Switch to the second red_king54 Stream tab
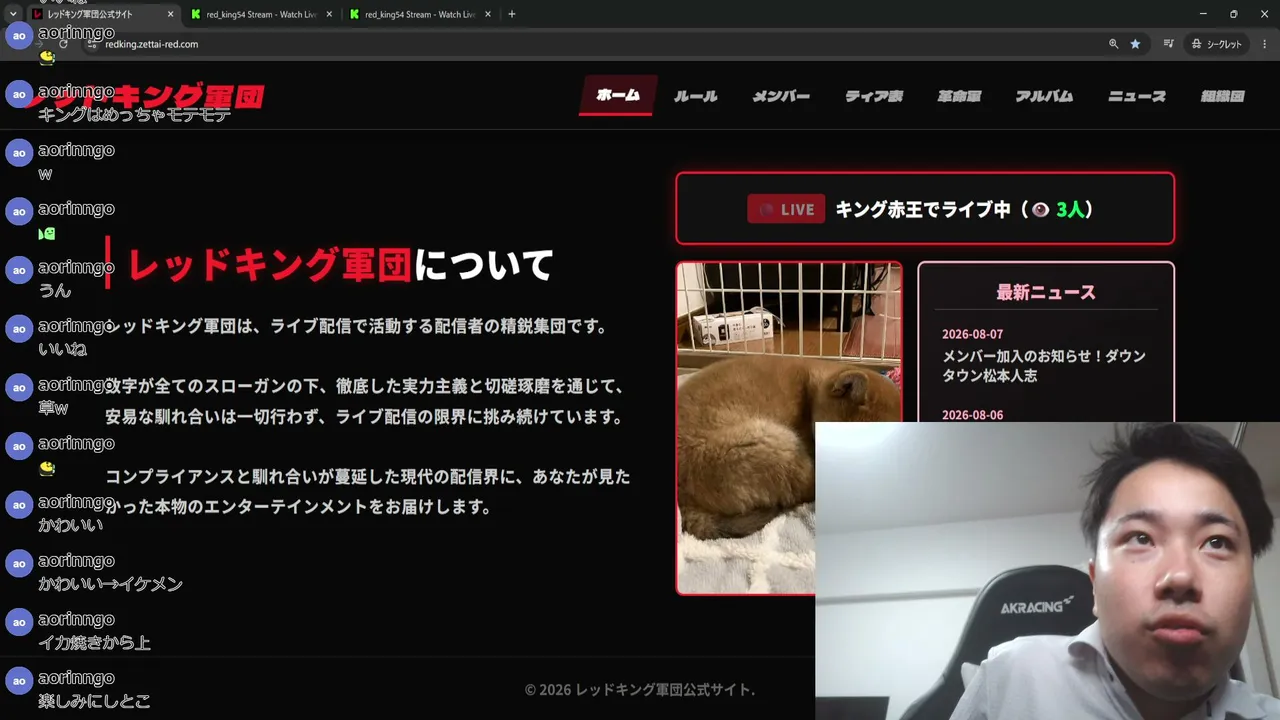 [418, 15]
